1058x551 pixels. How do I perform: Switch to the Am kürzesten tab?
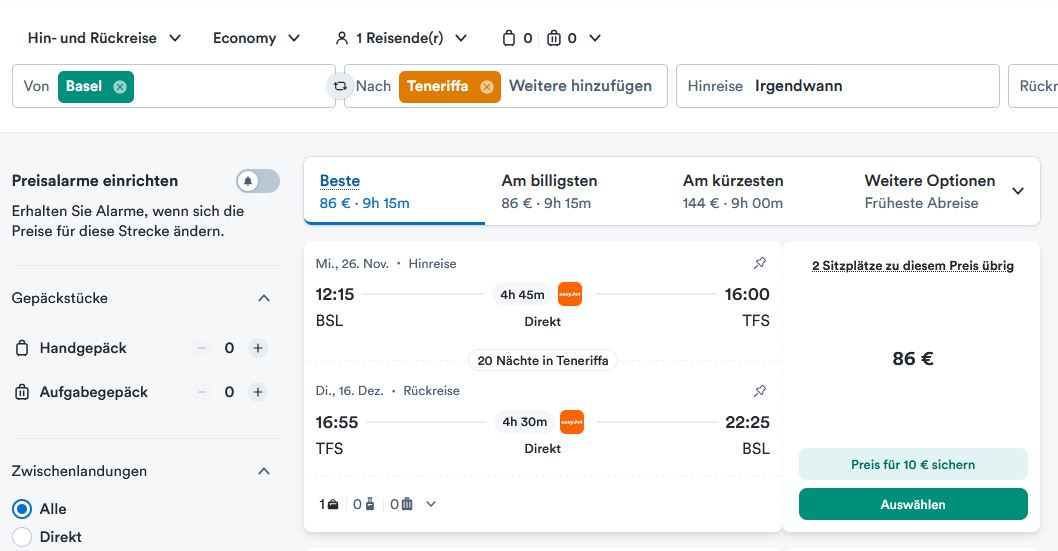pyautogui.click(x=732, y=191)
